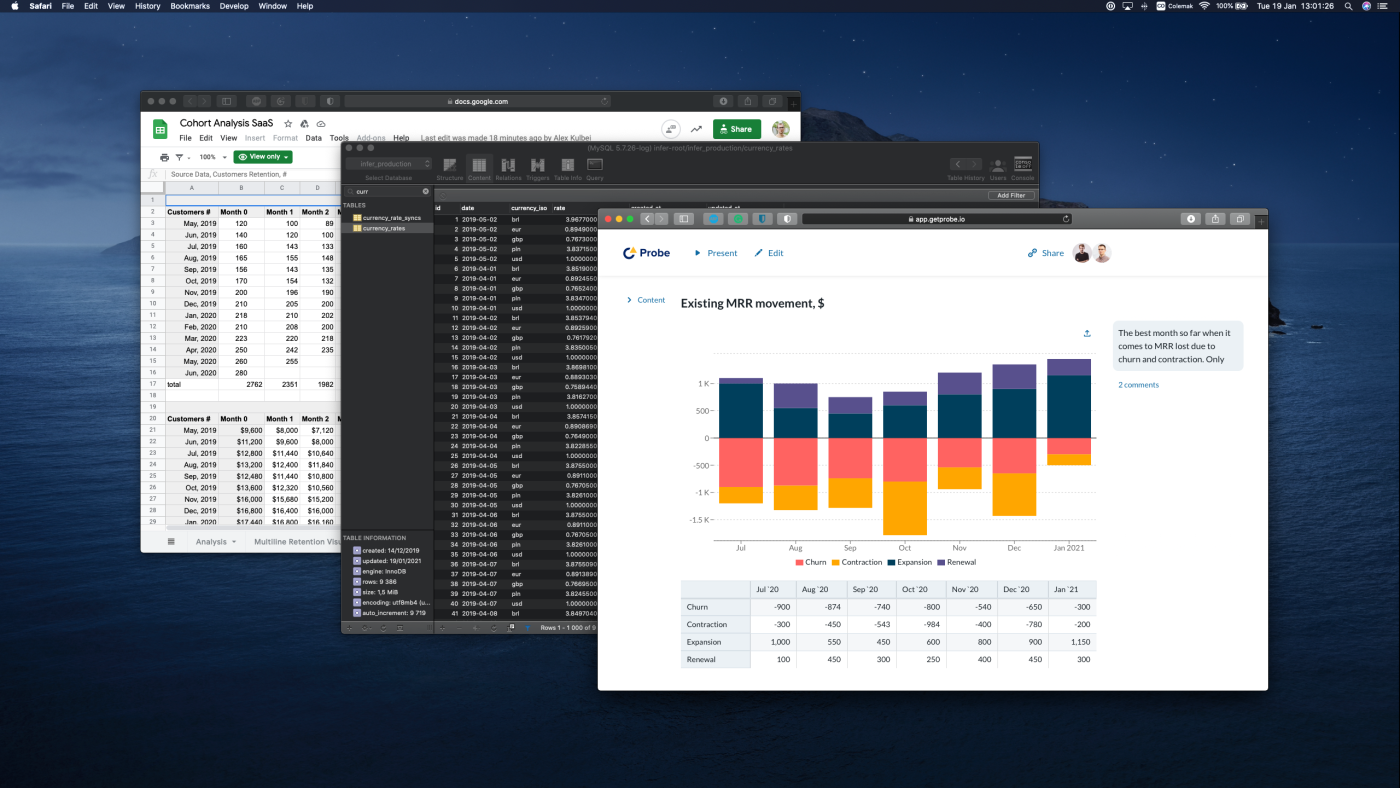Click the Google Sheets home icon
Image resolution: width=1400 pixels, height=788 pixels.
coord(160,129)
